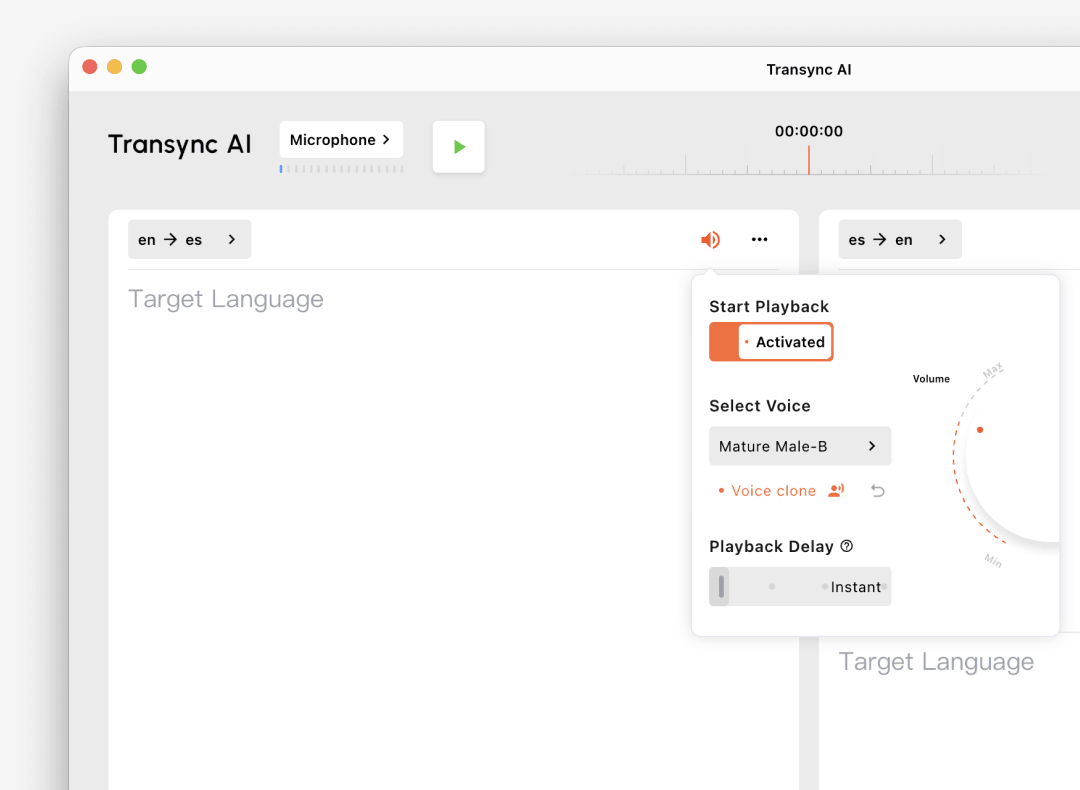Minimize the window with the yellow button
Screen dimensions: 1080x790
(114, 67)
